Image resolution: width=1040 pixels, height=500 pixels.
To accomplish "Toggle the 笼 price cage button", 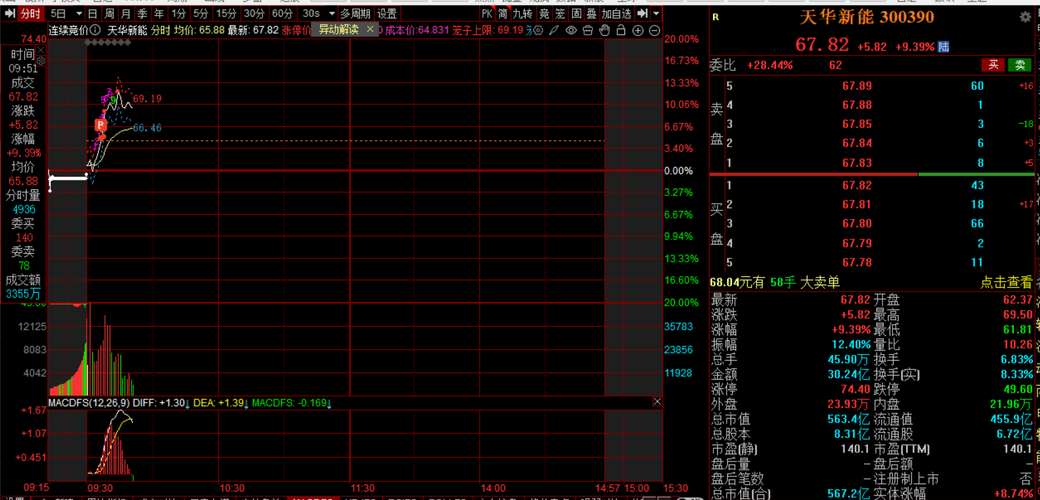I will click(x=560, y=14).
